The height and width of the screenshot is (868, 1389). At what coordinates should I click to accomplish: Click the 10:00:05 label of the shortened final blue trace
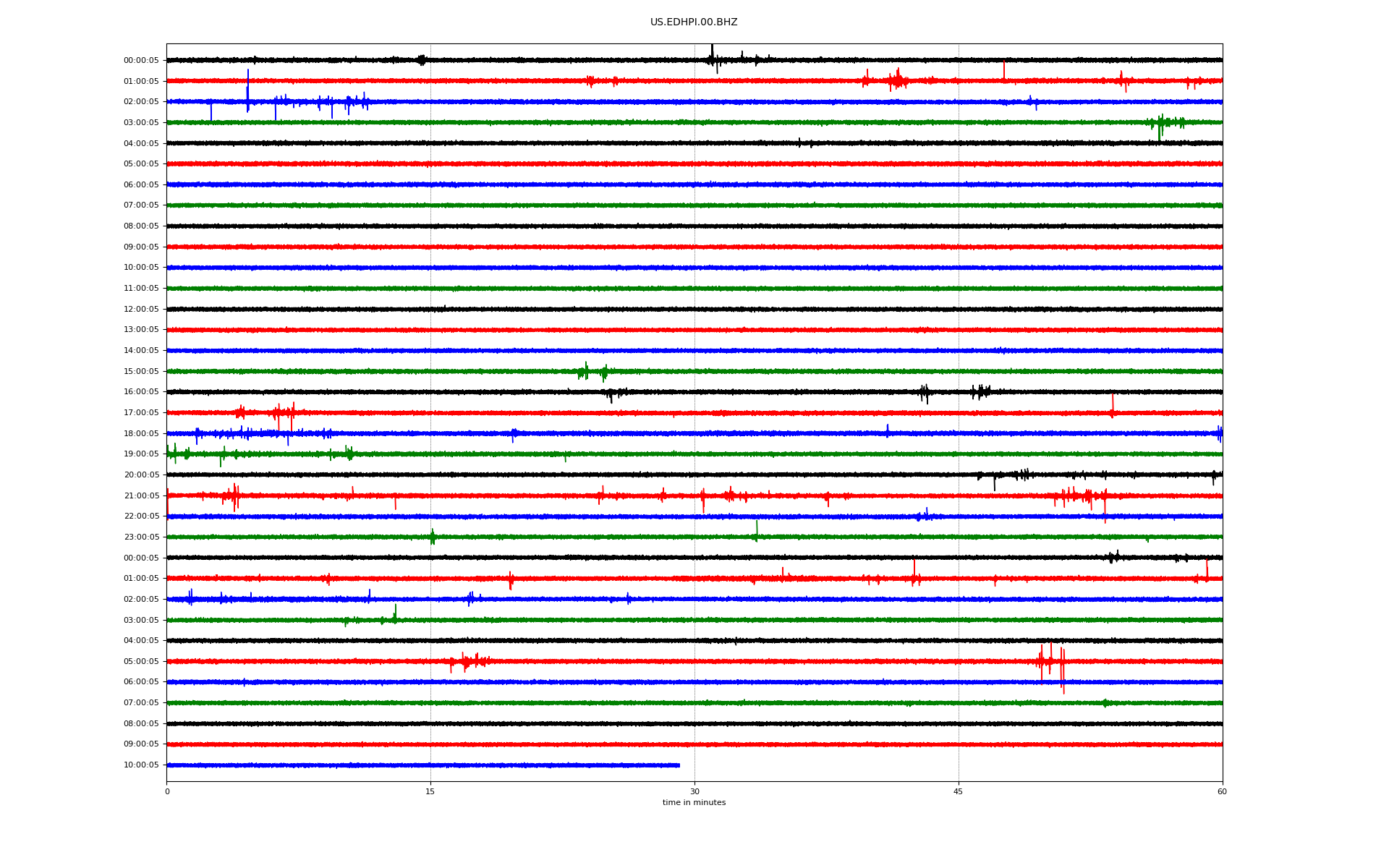141,765
